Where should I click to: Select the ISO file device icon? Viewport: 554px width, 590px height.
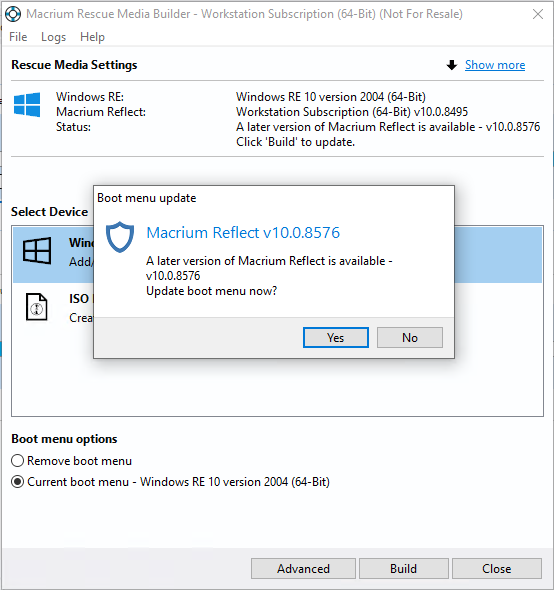(x=37, y=307)
